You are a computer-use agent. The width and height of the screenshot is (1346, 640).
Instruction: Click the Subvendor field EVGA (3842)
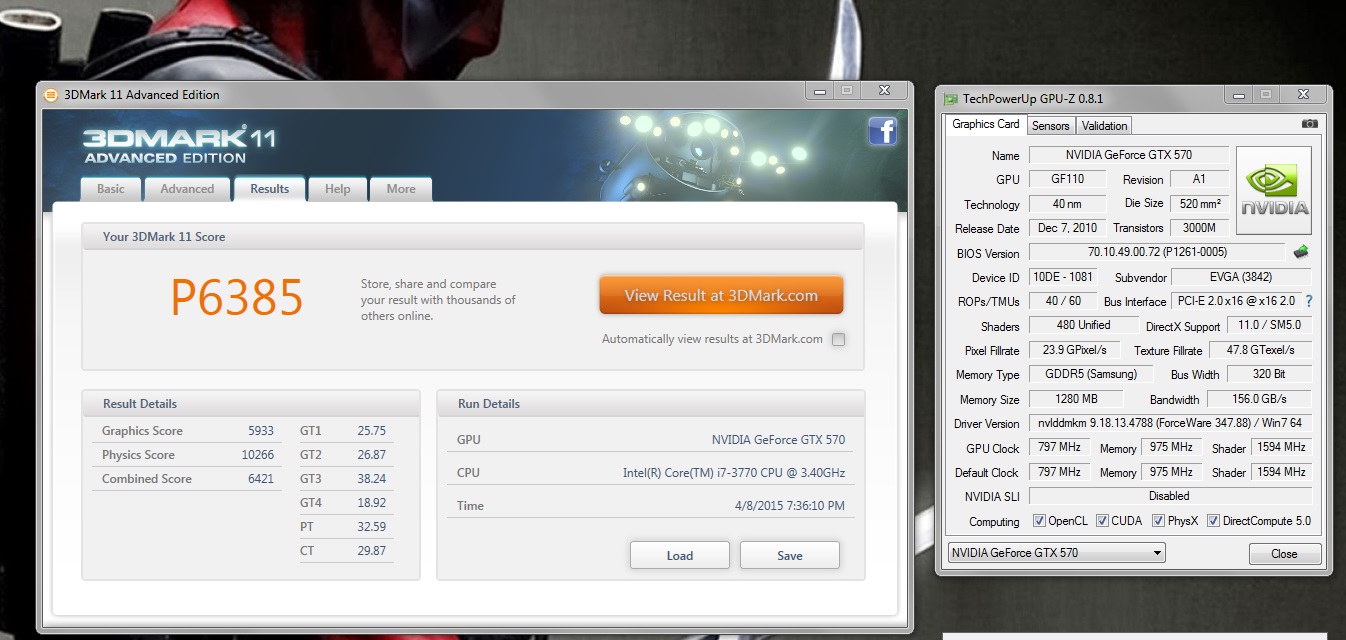[x=1241, y=277]
